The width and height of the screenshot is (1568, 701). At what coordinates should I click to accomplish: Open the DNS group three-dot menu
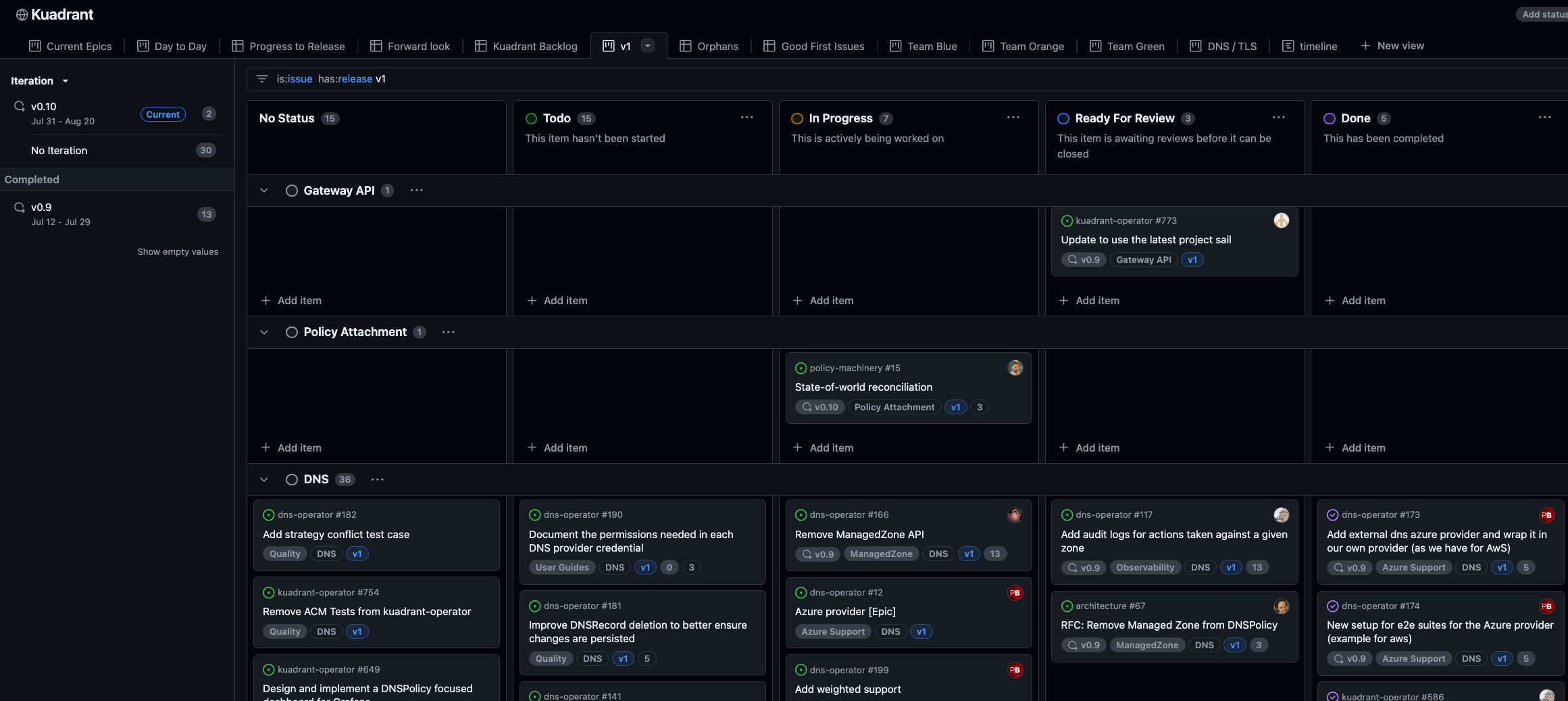click(x=378, y=479)
